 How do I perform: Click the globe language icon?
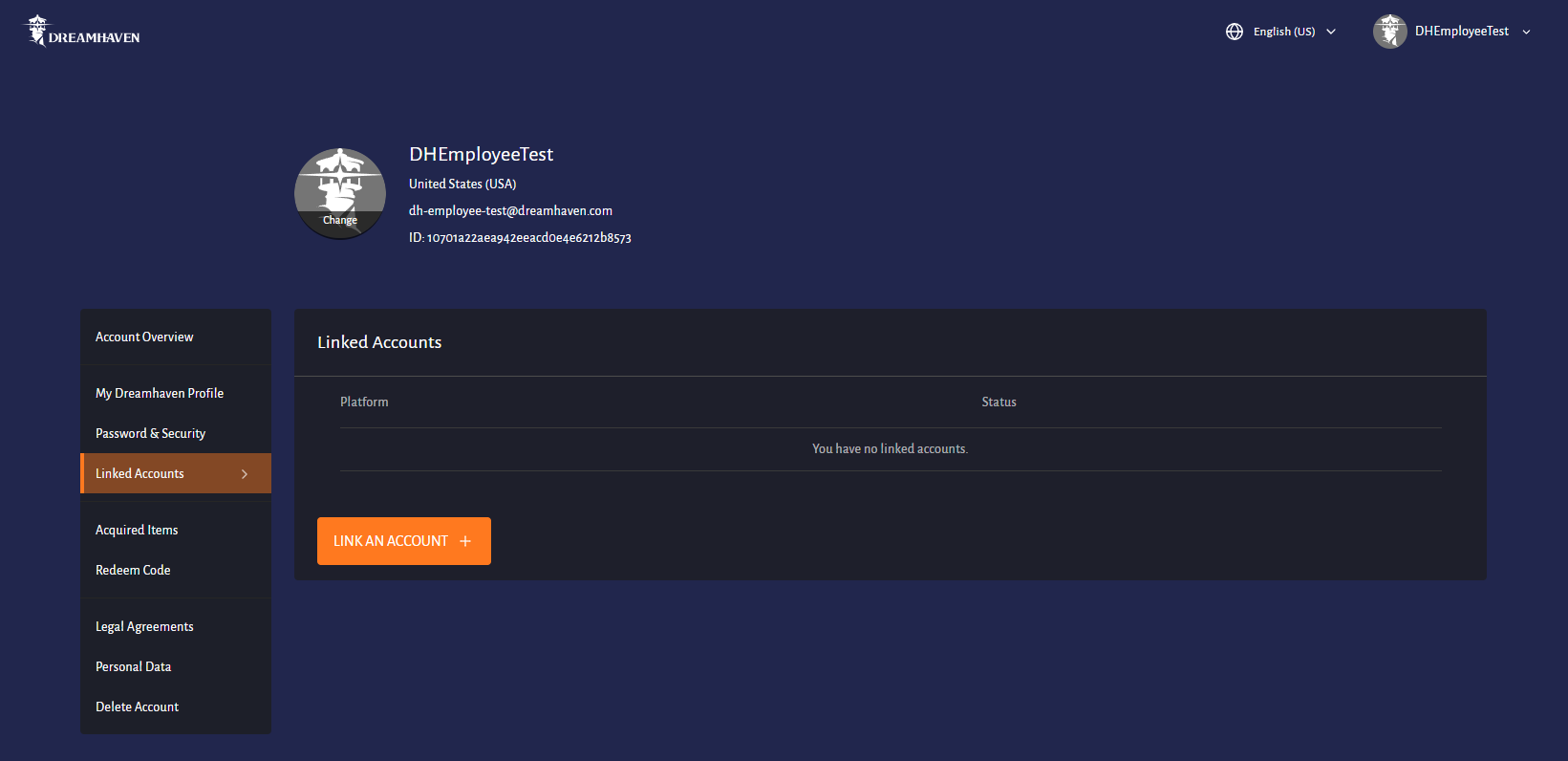tap(1235, 32)
